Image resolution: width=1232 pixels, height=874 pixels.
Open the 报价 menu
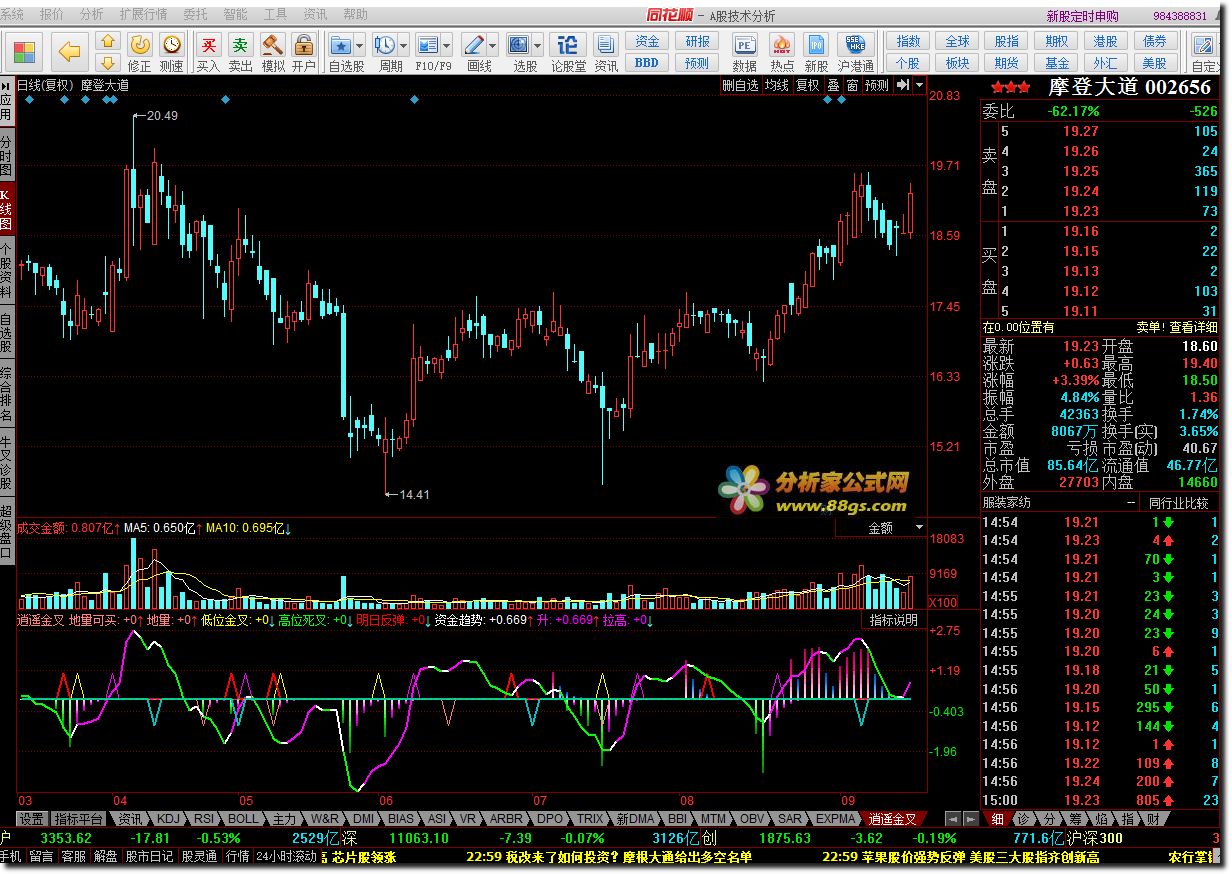pyautogui.click(x=51, y=14)
